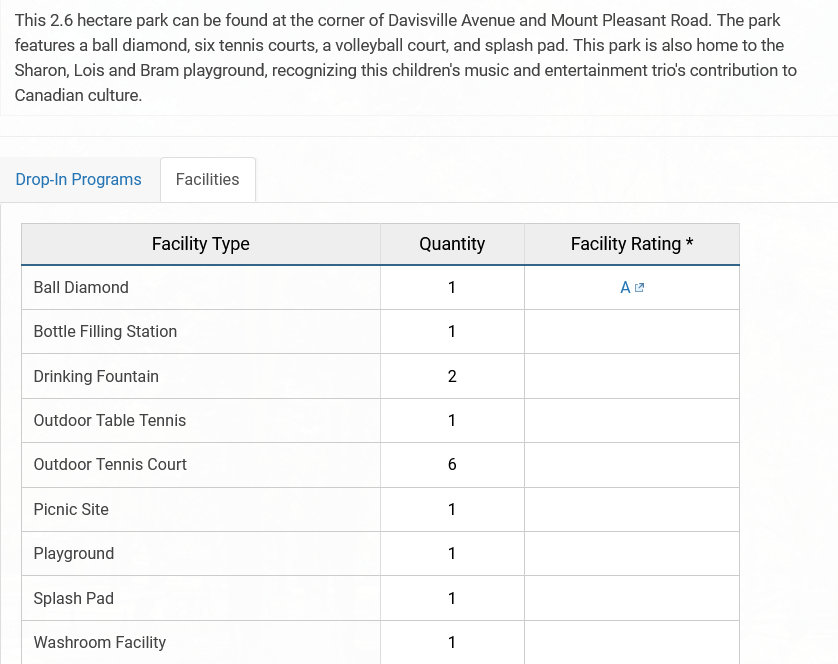
Task: Select the Outdoor Tennis Court row label
Action: [x=110, y=465]
